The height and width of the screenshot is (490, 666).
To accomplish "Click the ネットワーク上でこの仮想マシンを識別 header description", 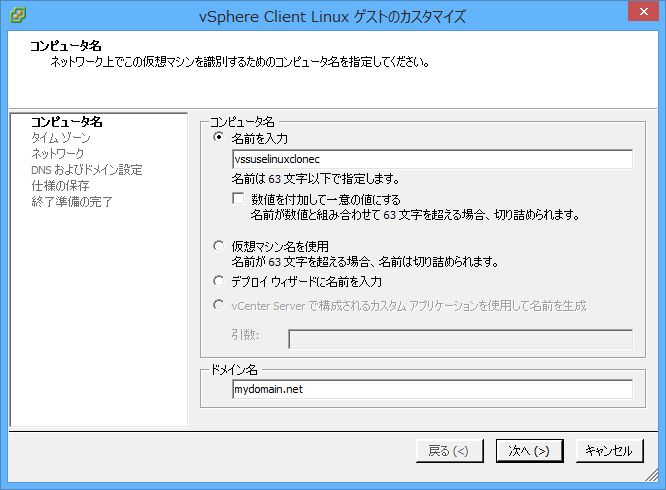I will 240,62.
